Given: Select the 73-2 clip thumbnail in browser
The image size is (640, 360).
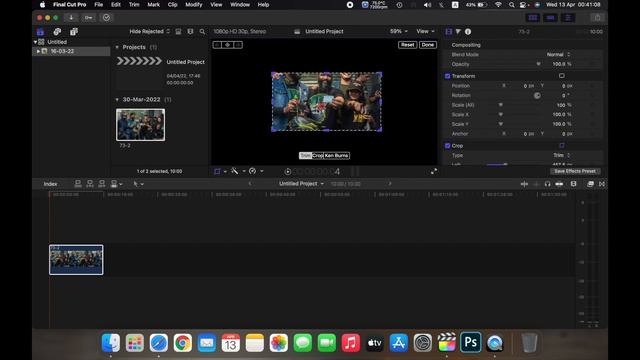Looking at the screenshot, I should coord(140,124).
